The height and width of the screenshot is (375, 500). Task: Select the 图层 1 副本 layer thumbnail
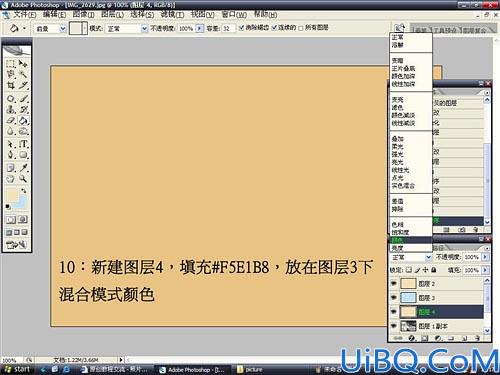pos(408,326)
